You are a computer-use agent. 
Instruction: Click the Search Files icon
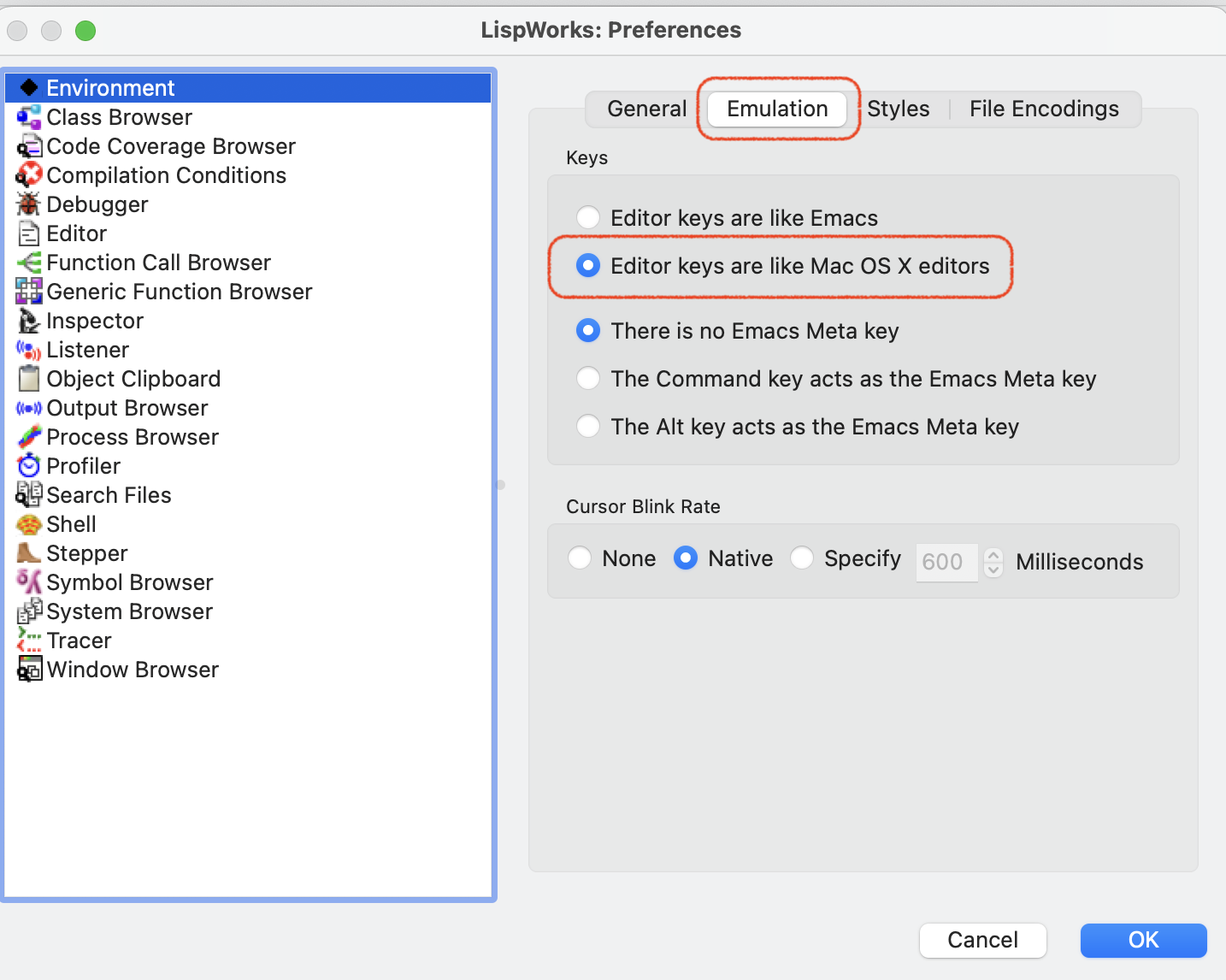(29, 494)
